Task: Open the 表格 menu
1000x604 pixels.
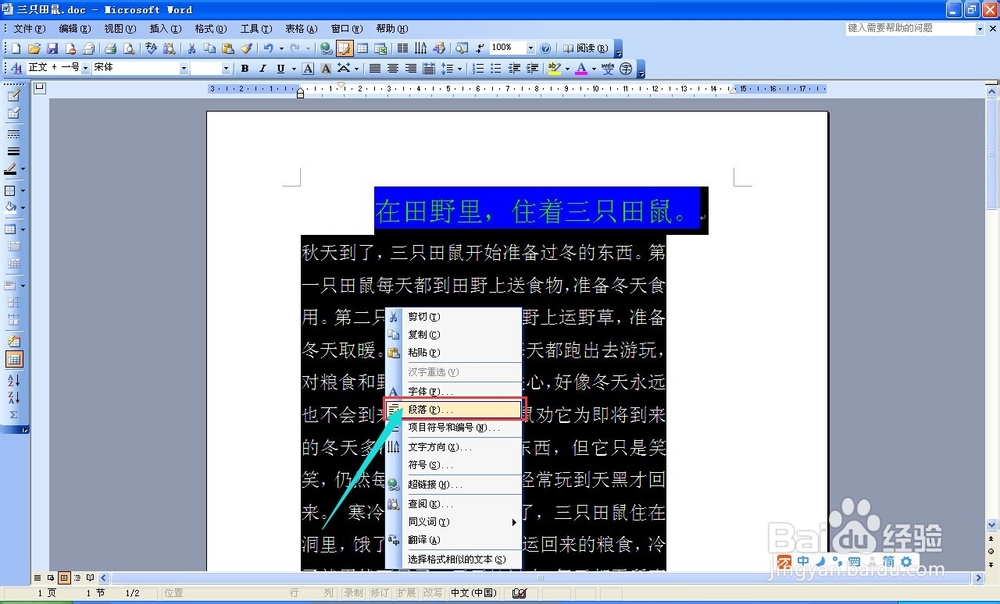Action: point(301,29)
